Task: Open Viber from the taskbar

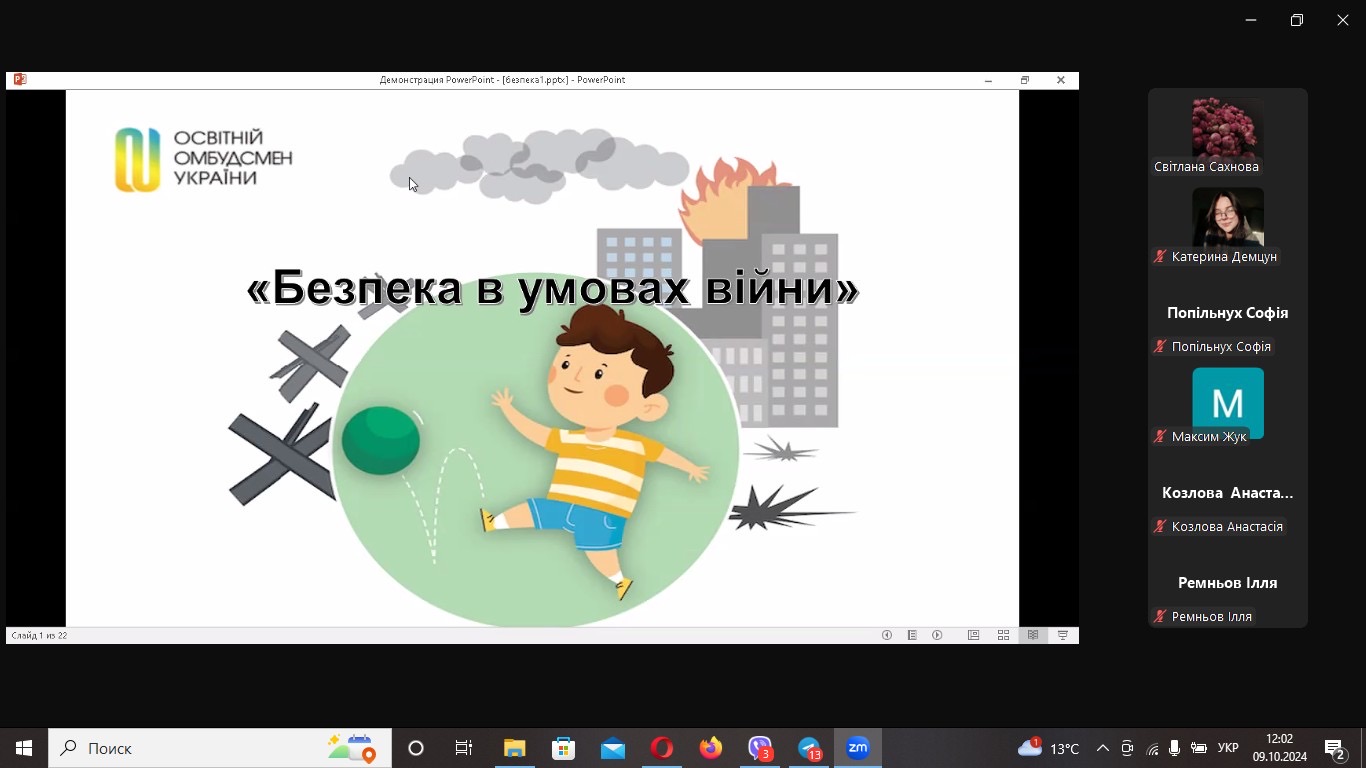Action: pyautogui.click(x=760, y=748)
